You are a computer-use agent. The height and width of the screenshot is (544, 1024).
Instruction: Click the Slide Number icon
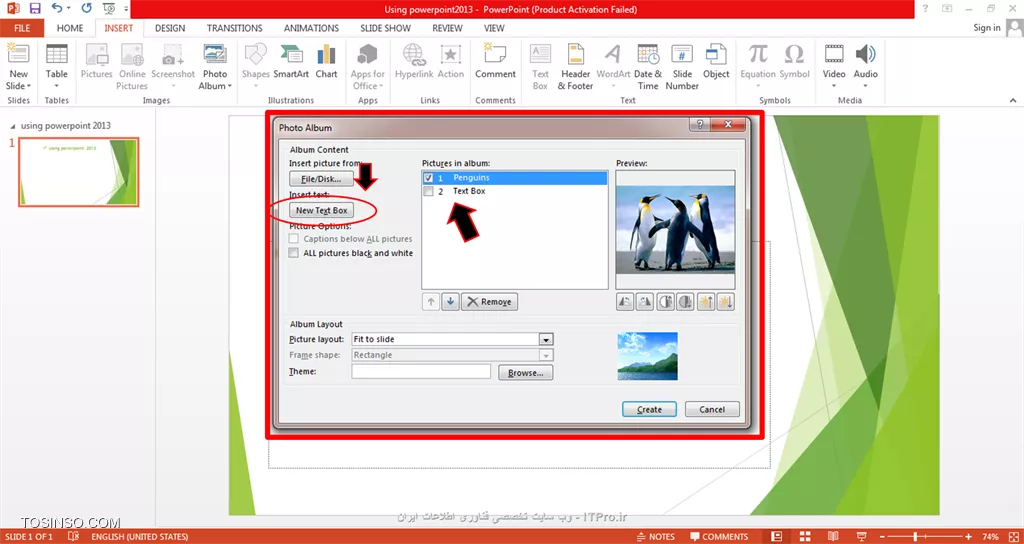coord(682,68)
